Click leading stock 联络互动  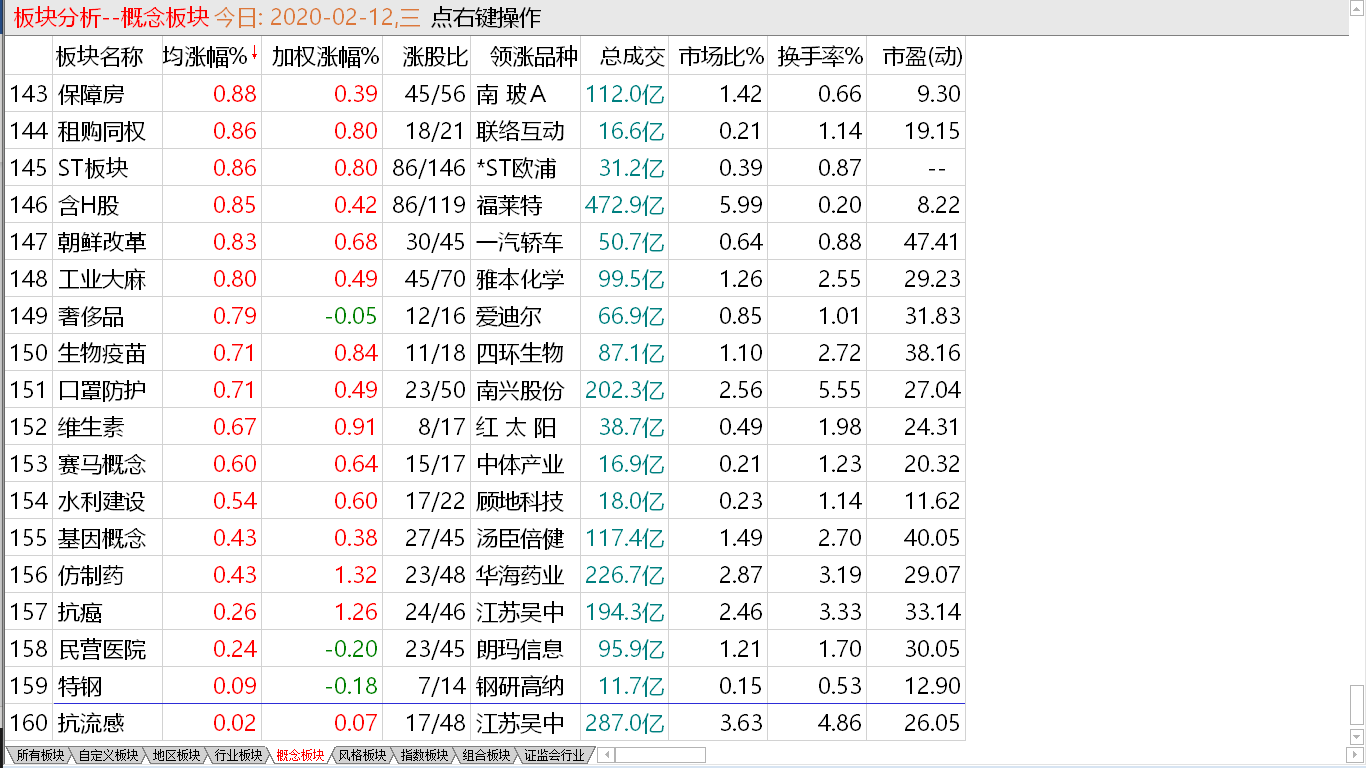[520, 131]
